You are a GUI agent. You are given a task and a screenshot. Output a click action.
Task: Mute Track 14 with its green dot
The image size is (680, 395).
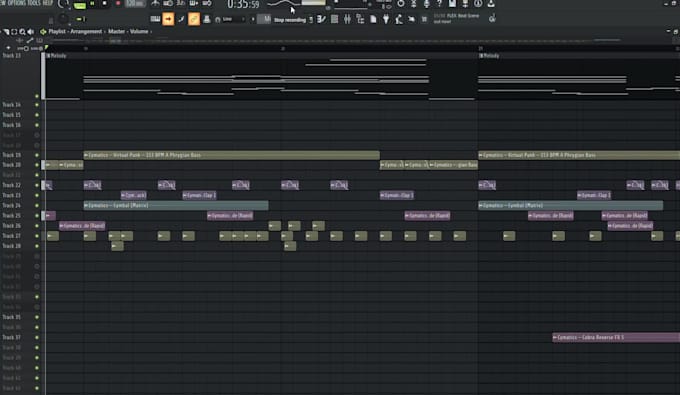coord(36,105)
